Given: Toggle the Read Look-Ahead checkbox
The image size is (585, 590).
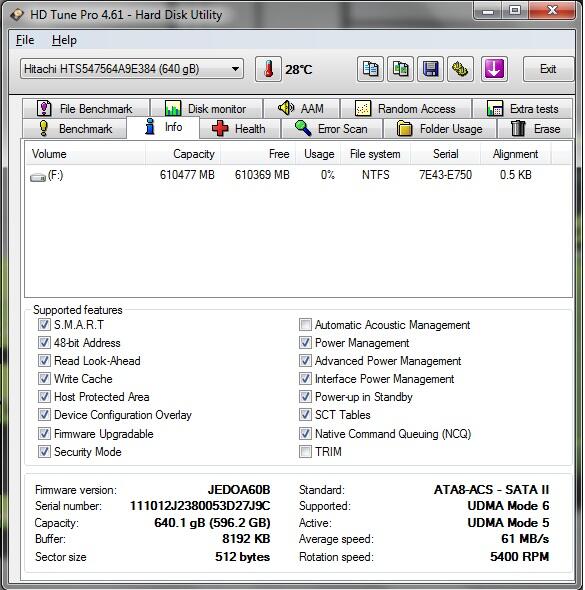Looking at the screenshot, I should click(44, 360).
